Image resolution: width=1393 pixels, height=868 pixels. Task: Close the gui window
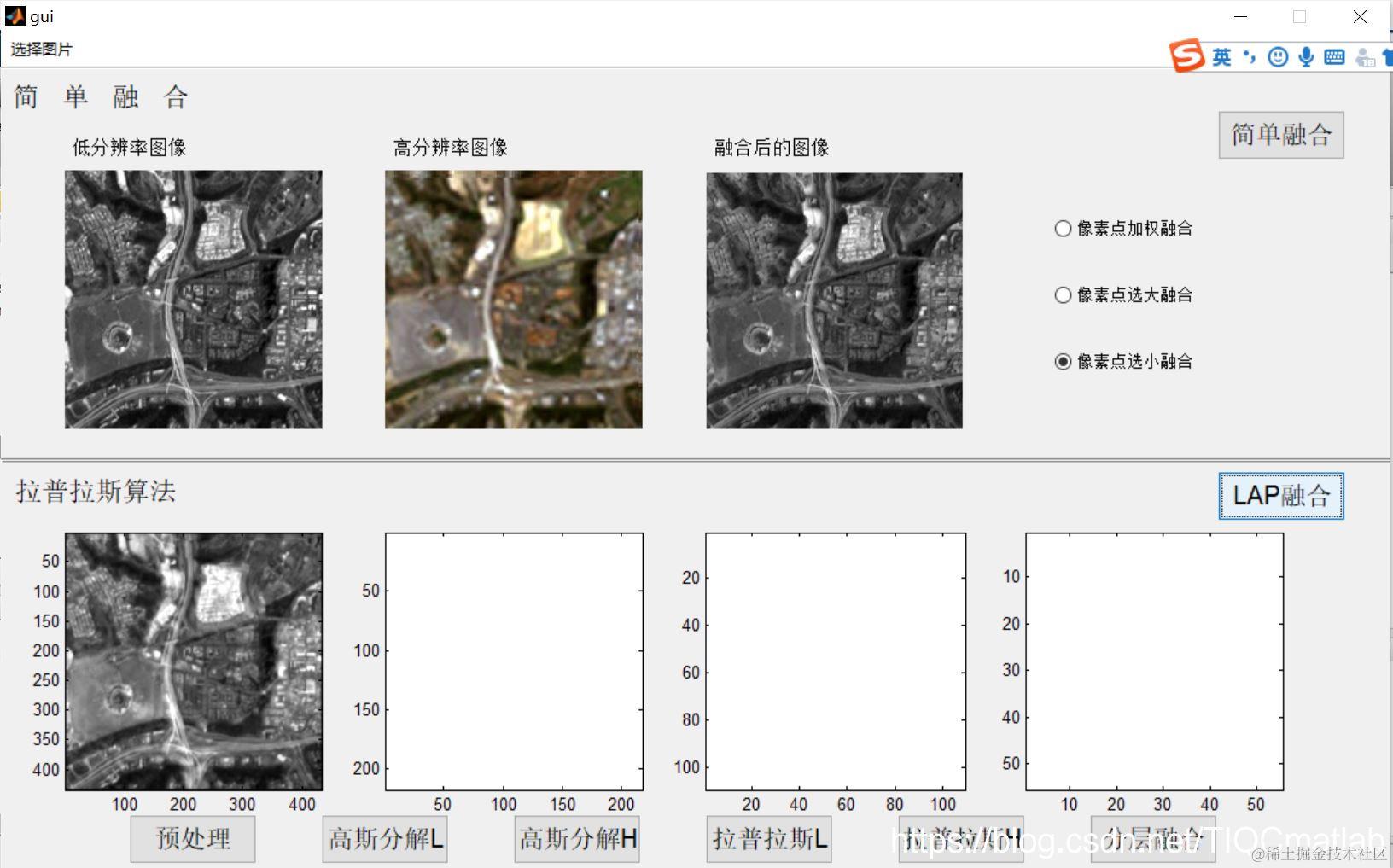coord(1360,16)
